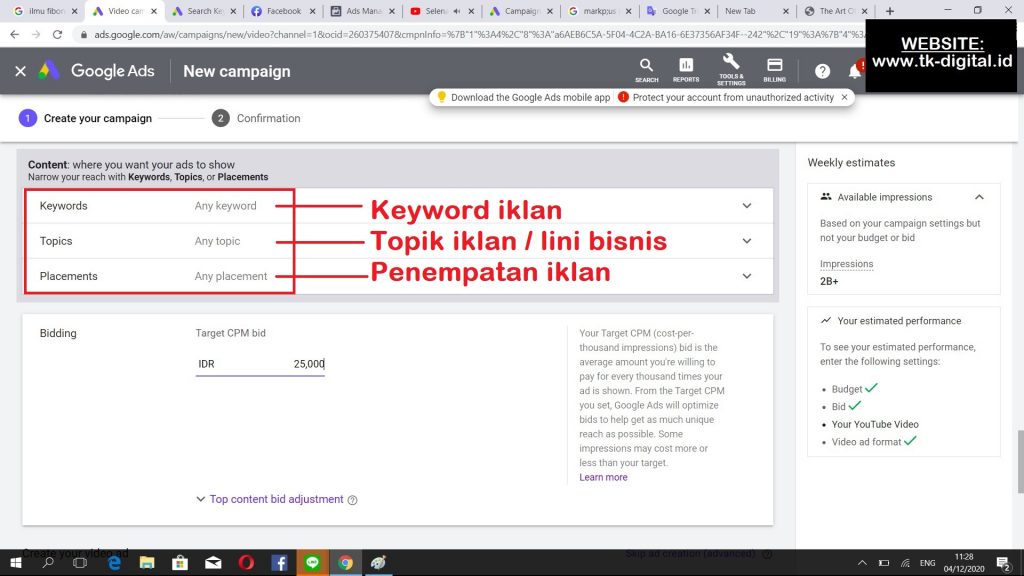
Task: Collapse the Available impressions panel
Action: coord(979,197)
